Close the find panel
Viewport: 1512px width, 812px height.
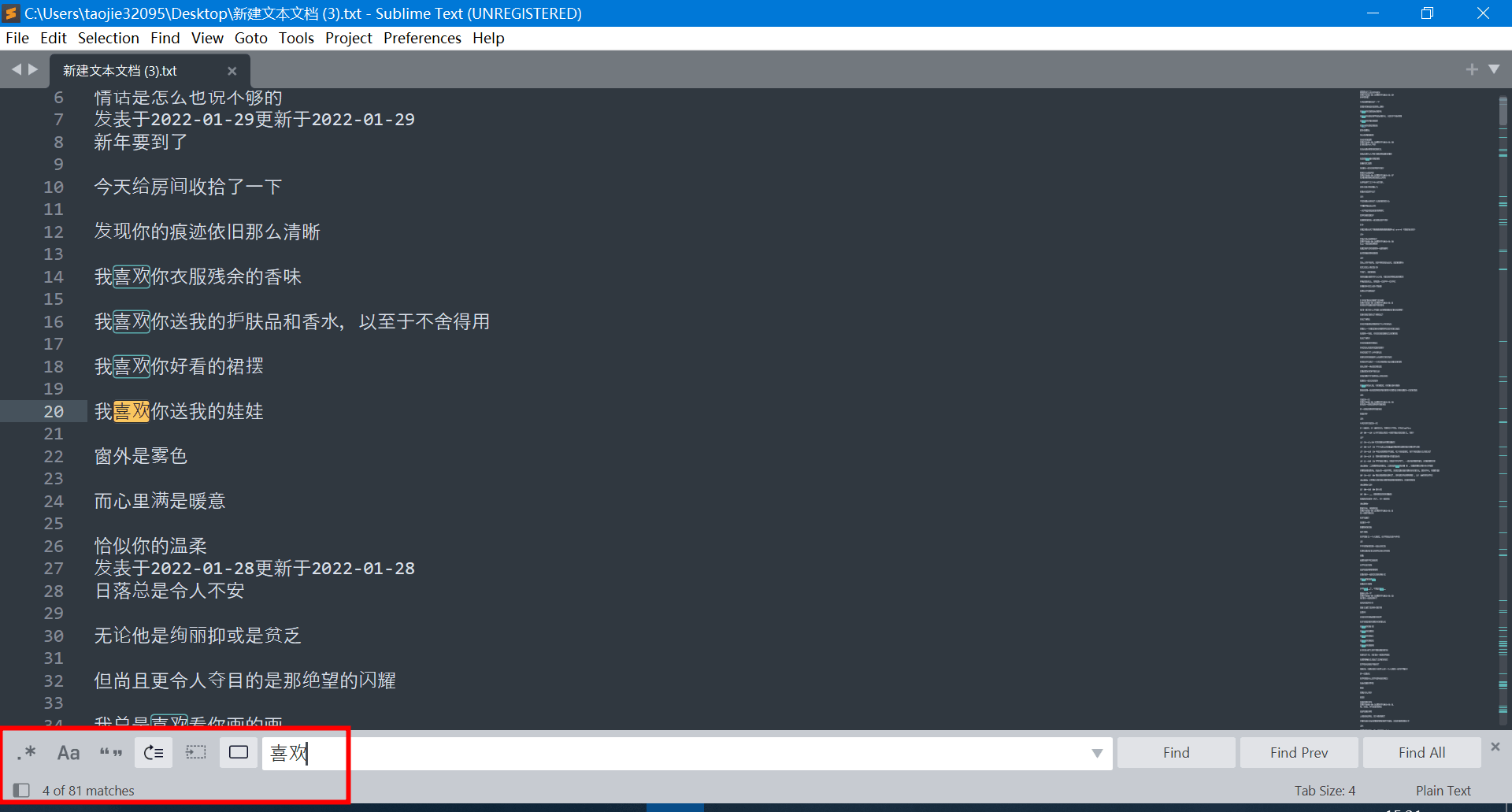click(1495, 746)
